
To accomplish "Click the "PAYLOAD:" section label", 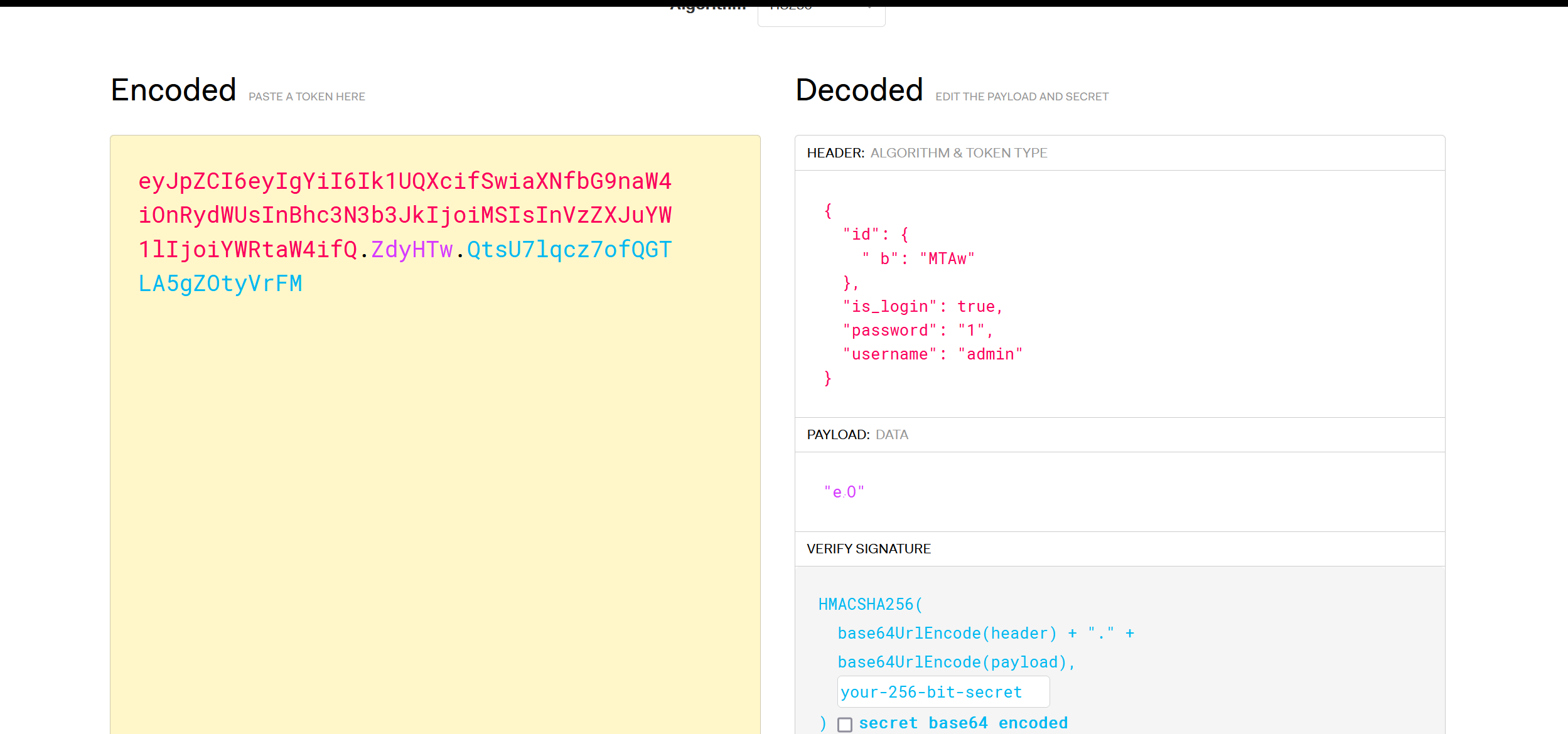I will pyautogui.click(x=838, y=435).
